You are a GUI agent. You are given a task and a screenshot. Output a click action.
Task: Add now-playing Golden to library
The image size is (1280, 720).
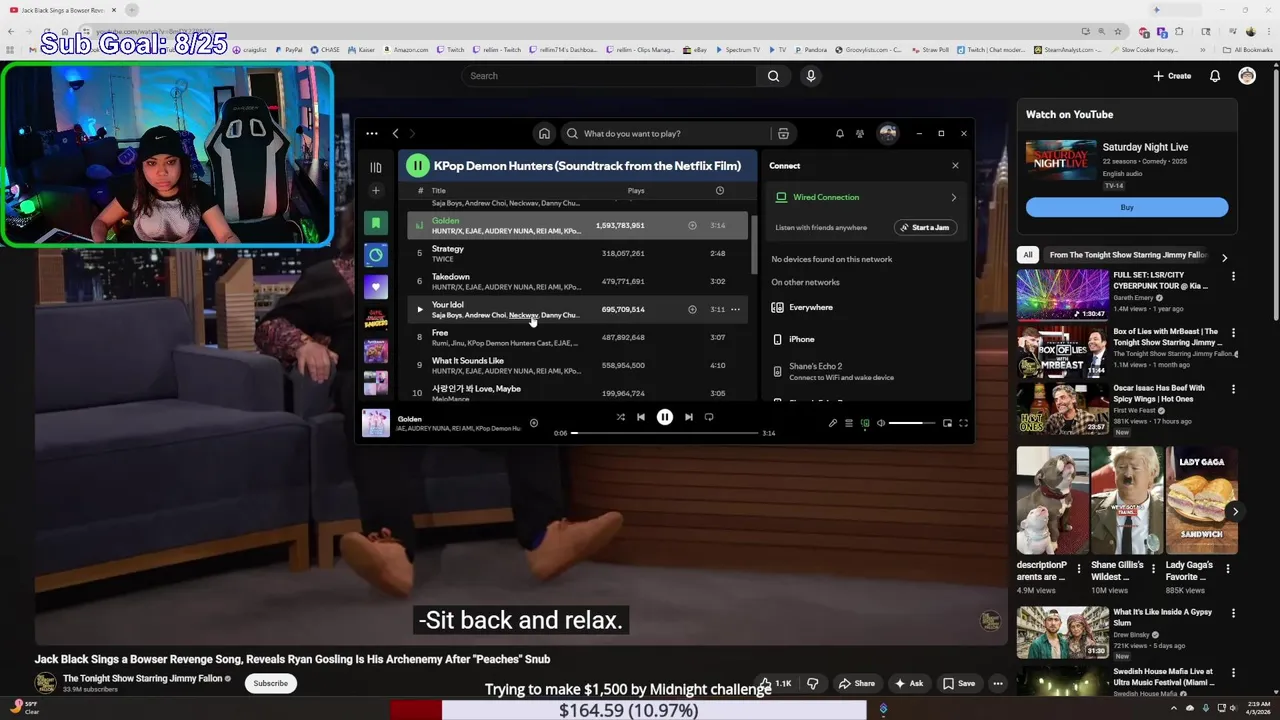pyautogui.click(x=534, y=423)
